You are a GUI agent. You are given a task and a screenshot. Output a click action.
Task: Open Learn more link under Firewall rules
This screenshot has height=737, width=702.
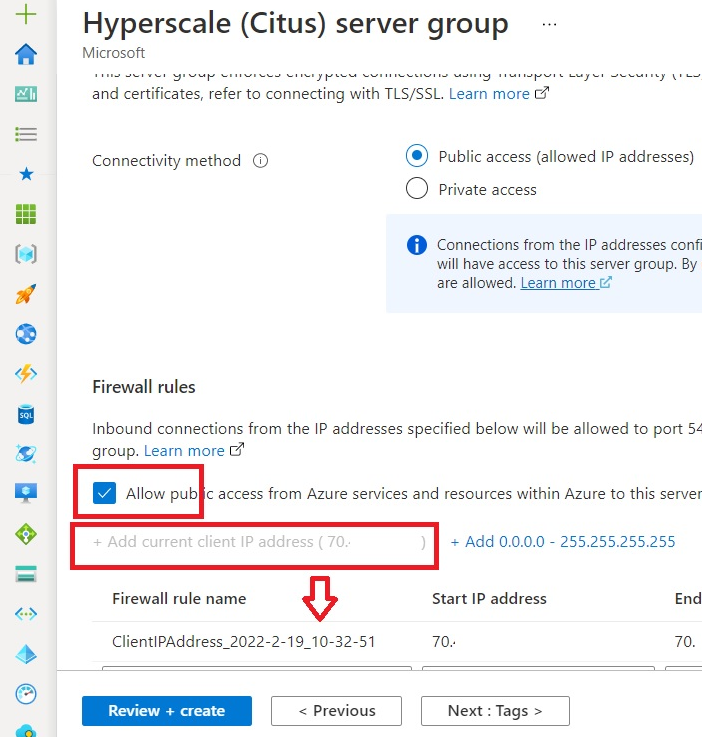194,450
